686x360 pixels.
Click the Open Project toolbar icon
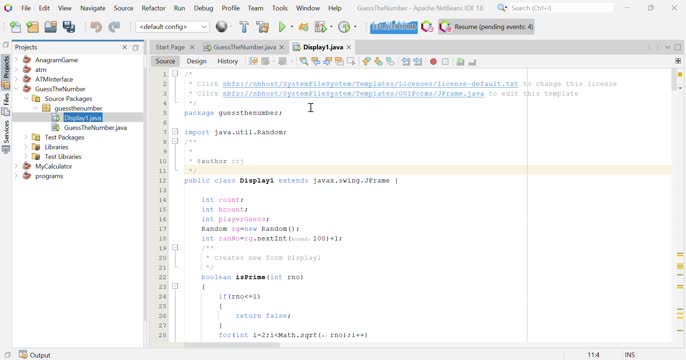[x=51, y=27]
